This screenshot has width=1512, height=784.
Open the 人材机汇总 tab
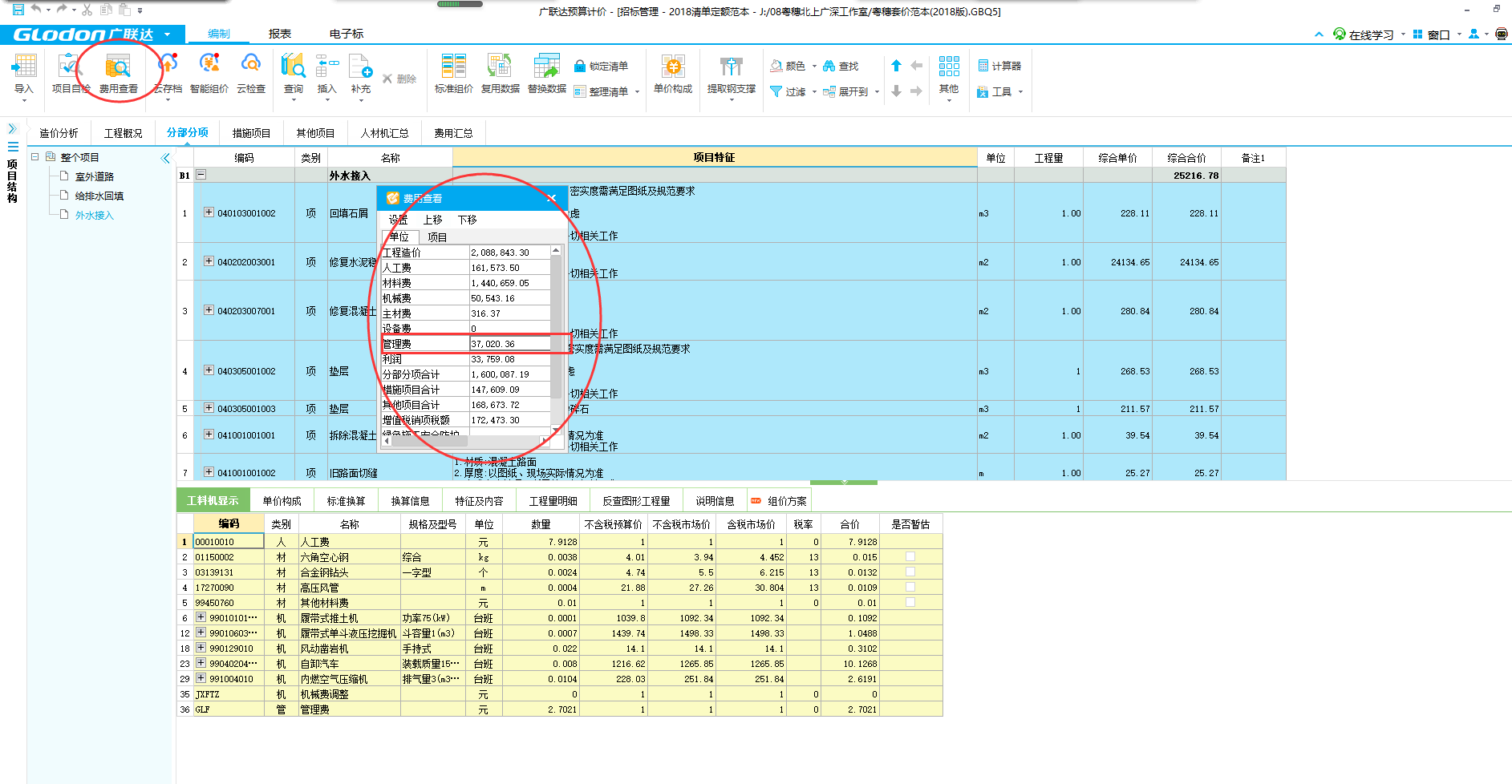[x=384, y=133]
